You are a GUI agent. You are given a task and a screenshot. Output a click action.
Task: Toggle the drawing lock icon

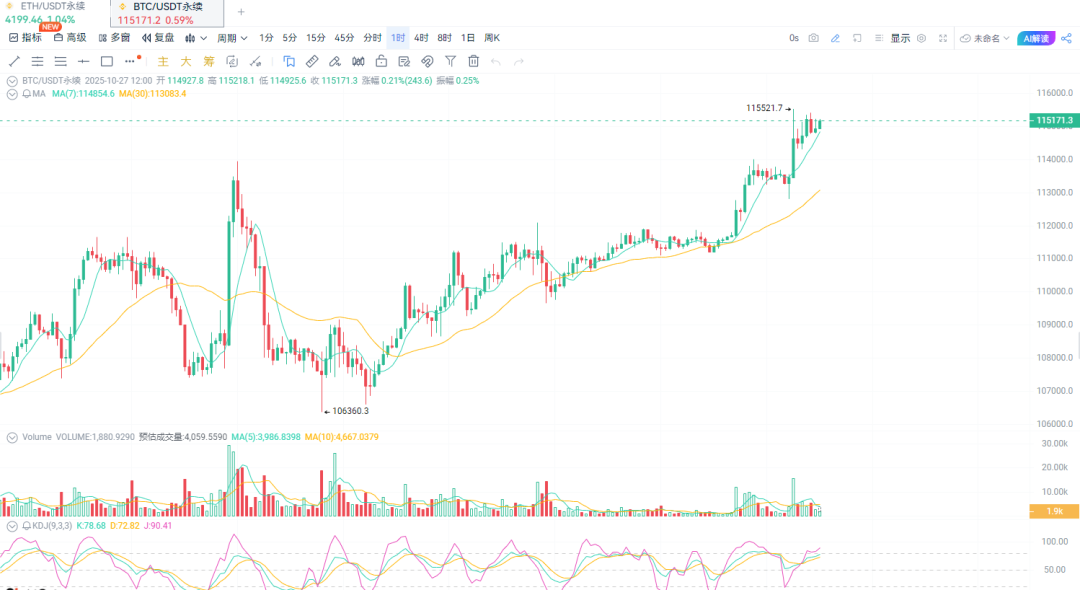pyautogui.click(x=381, y=61)
